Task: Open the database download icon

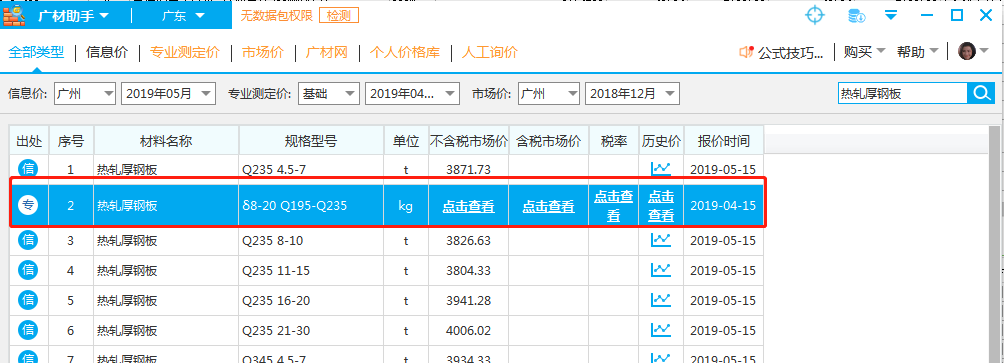Action: click(857, 15)
